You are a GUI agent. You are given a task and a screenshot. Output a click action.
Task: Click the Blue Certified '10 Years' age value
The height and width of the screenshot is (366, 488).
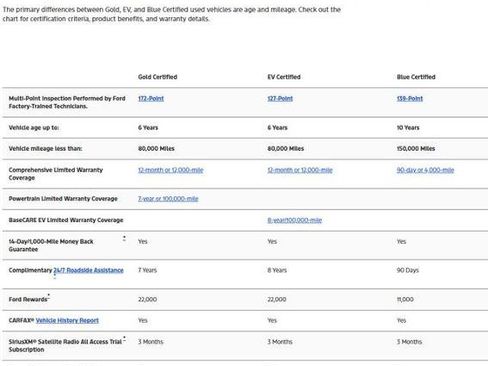[x=408, y=128]
